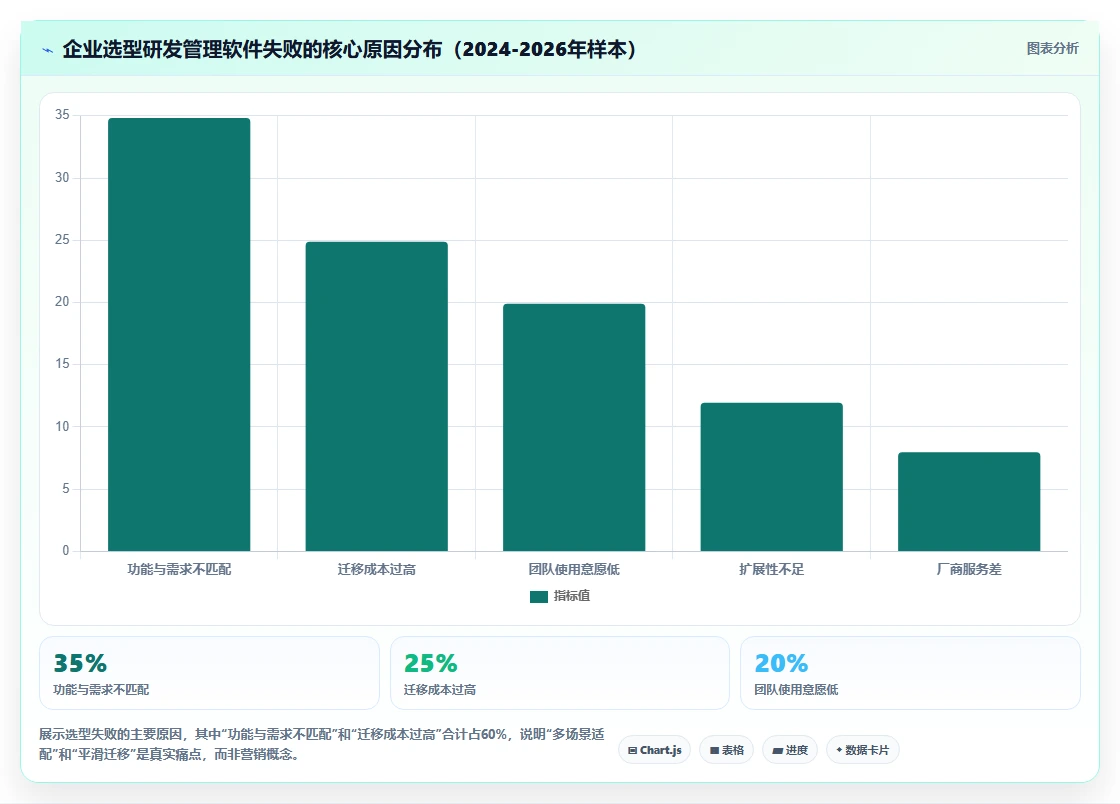Click the 进度 tag

(790, 750)
